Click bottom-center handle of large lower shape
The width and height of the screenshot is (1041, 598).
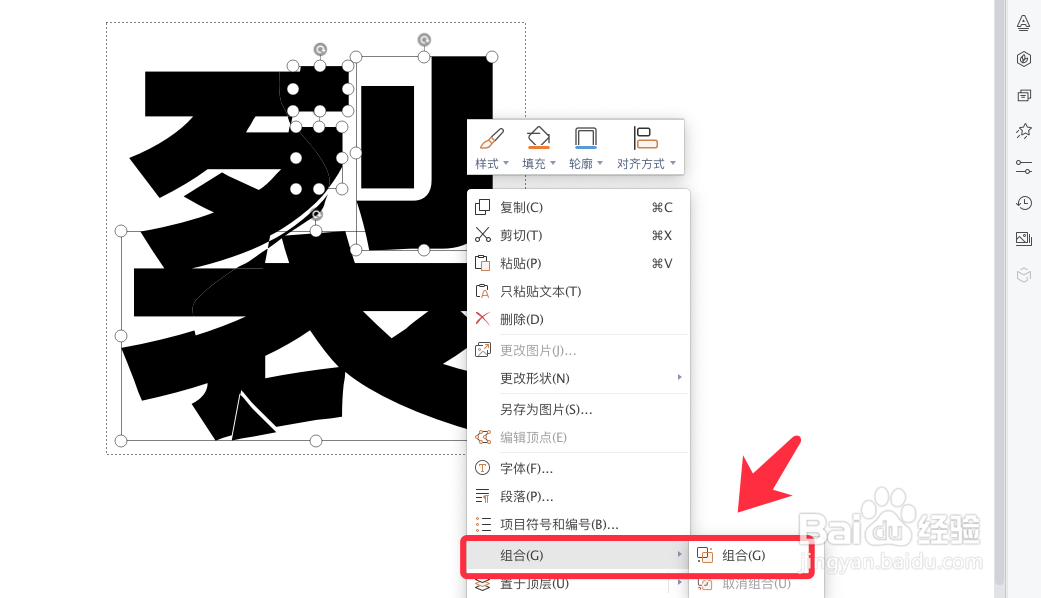pyautogui.click(x=316, y=441)
